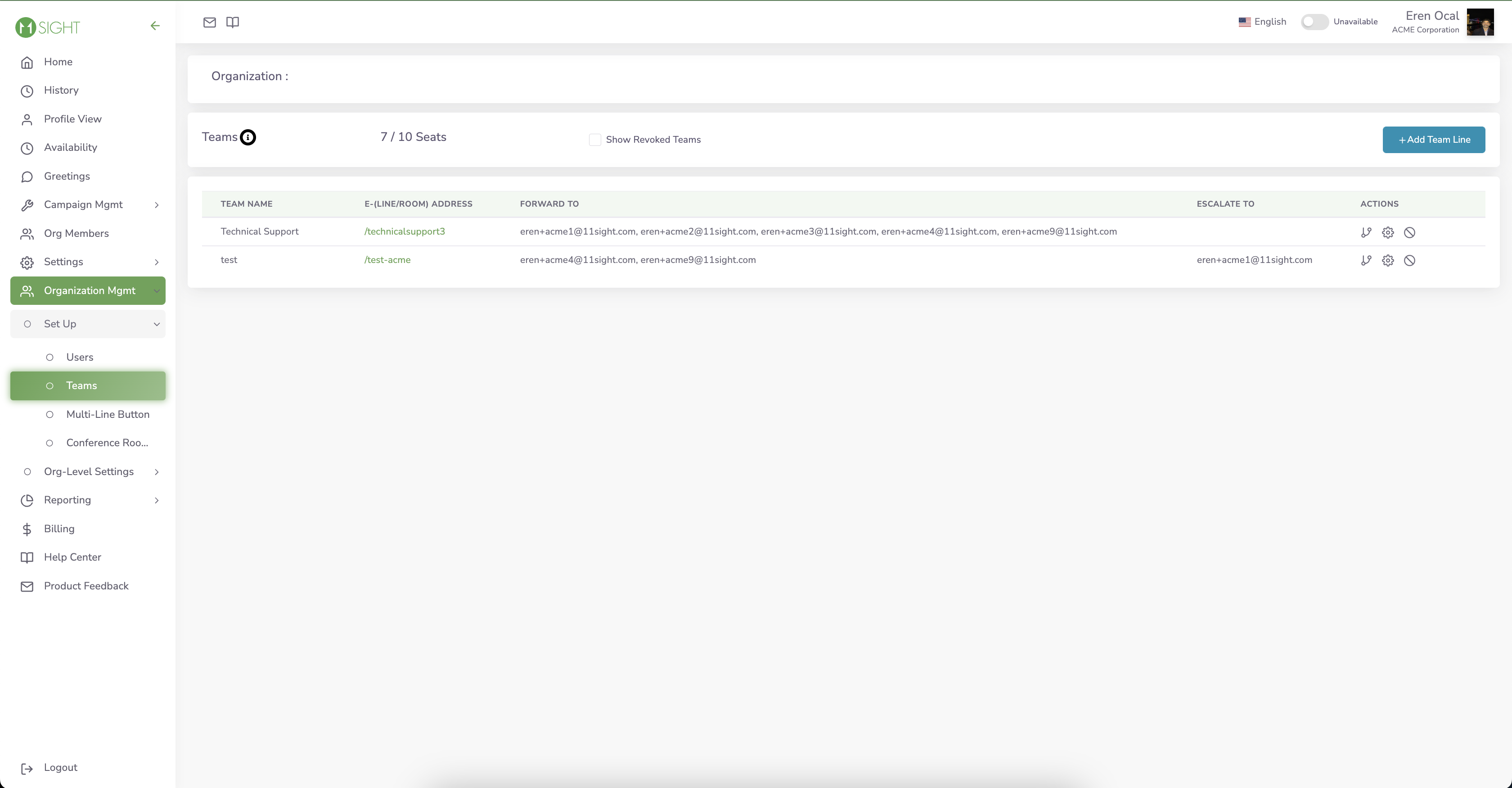Open Product Feedback label
Screen dimensions: 1512x788
tap(86, 586)
